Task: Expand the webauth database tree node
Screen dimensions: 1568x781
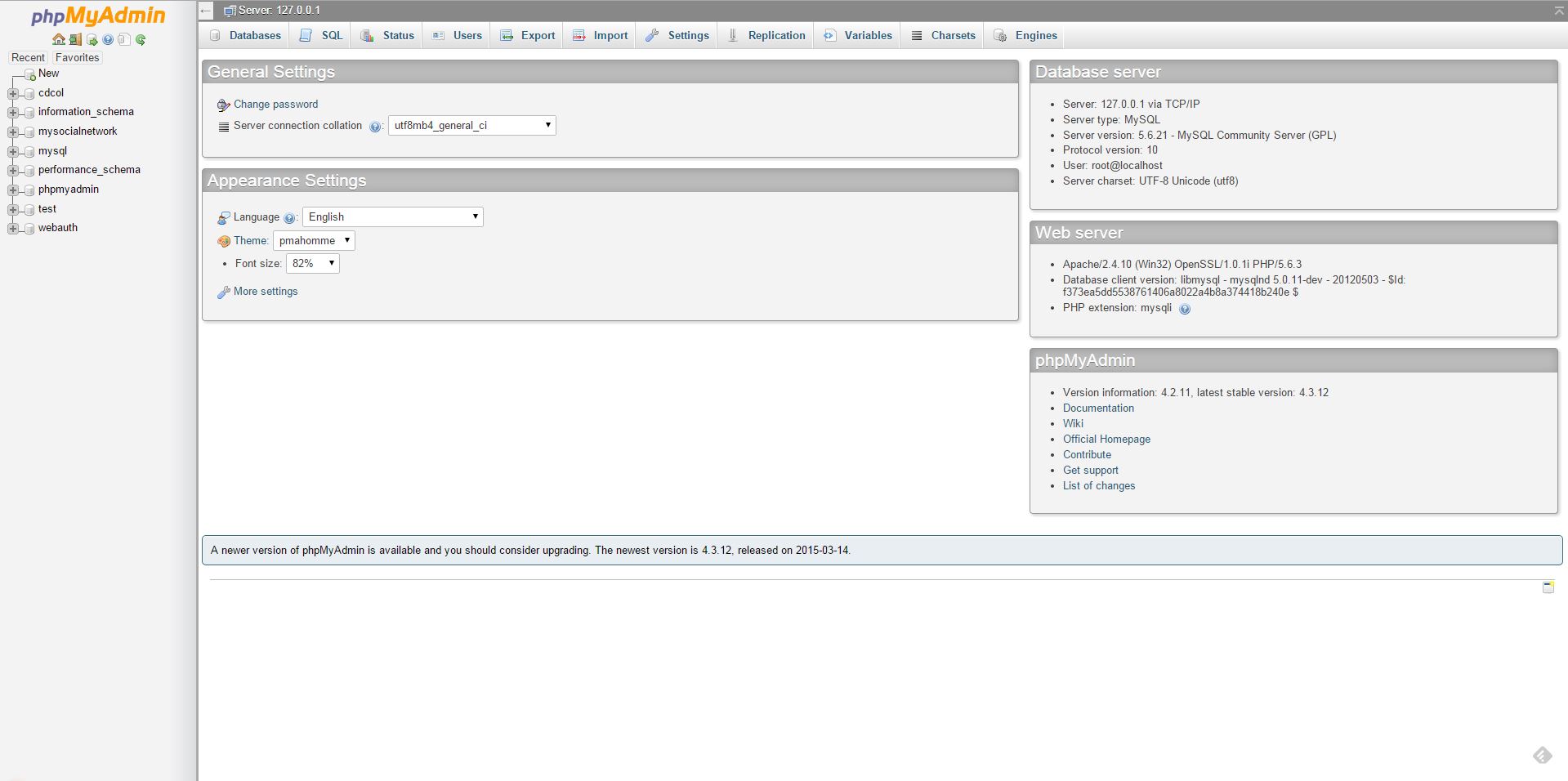Action: 13,229
